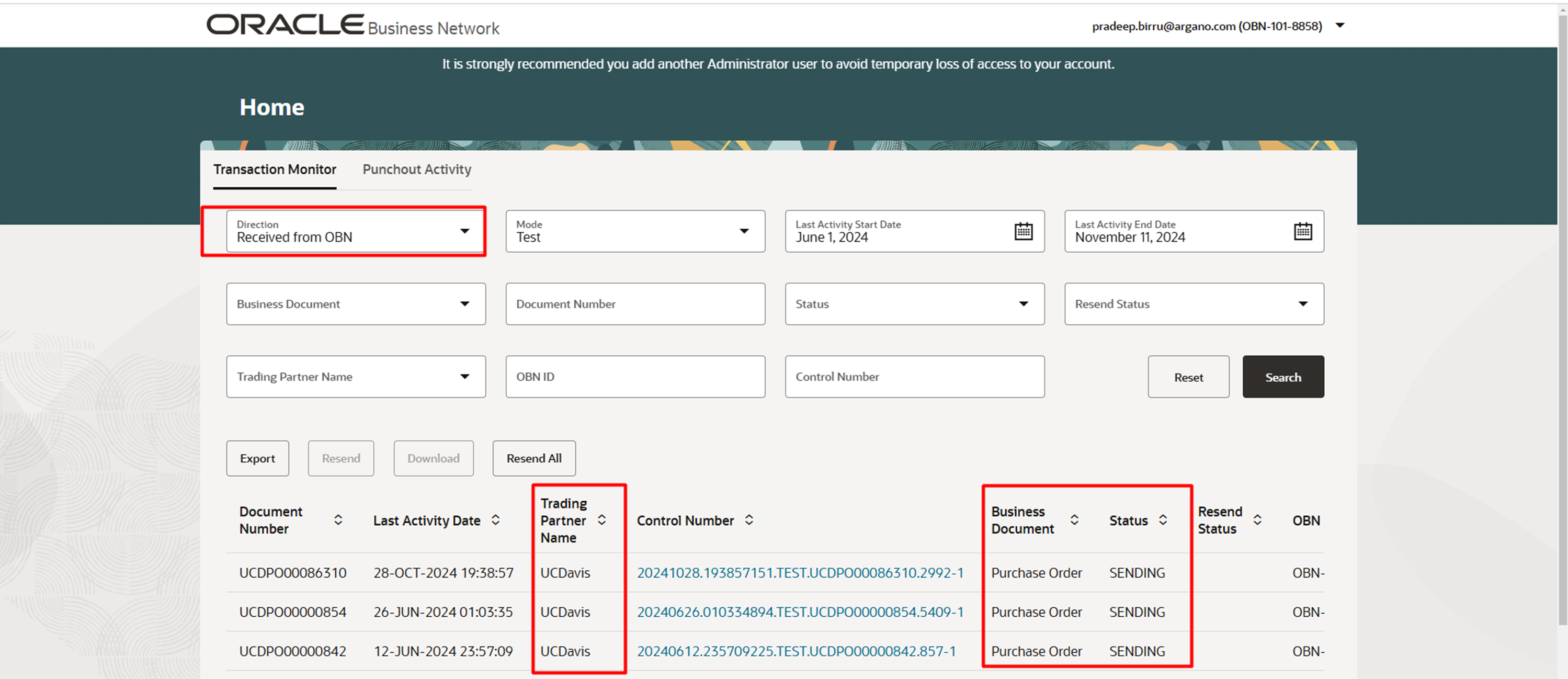Open control number link ending 857-1
The image size is (1568, 679).
[796, 651]
